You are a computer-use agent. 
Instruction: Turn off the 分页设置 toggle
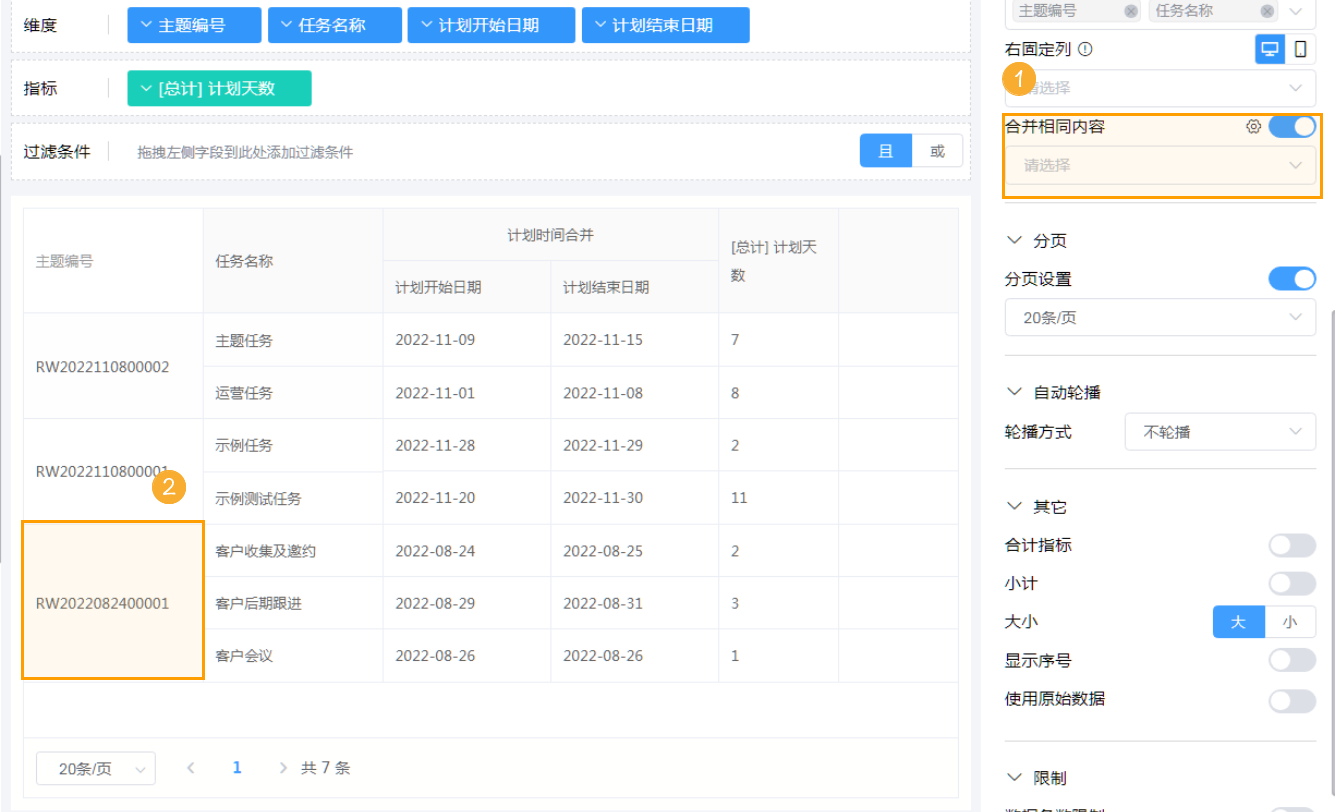[1291, 279]
